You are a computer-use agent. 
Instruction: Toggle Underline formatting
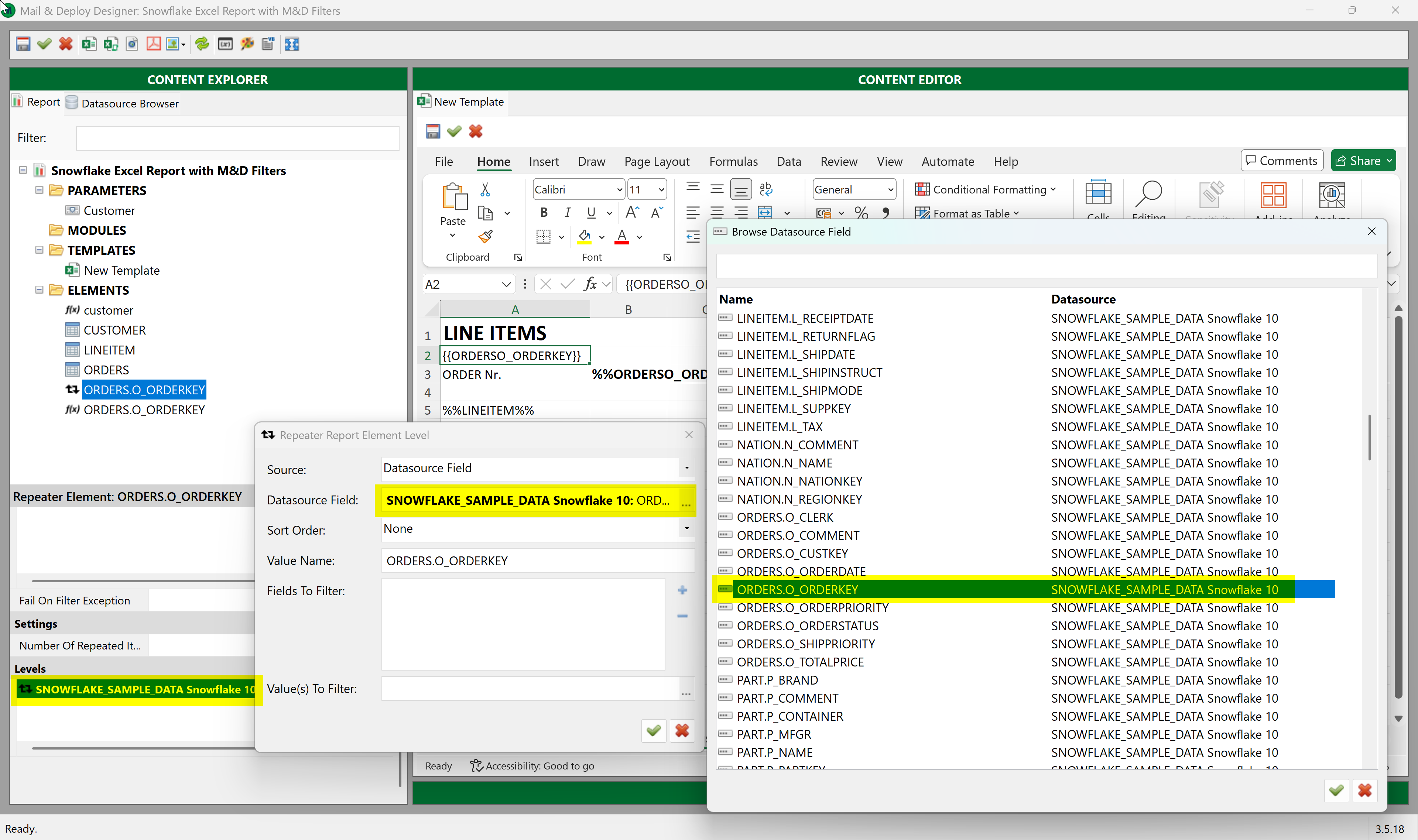592,213
